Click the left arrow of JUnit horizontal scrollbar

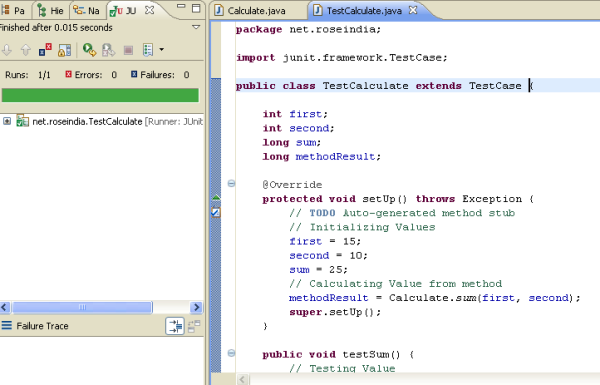coord(5,307)
